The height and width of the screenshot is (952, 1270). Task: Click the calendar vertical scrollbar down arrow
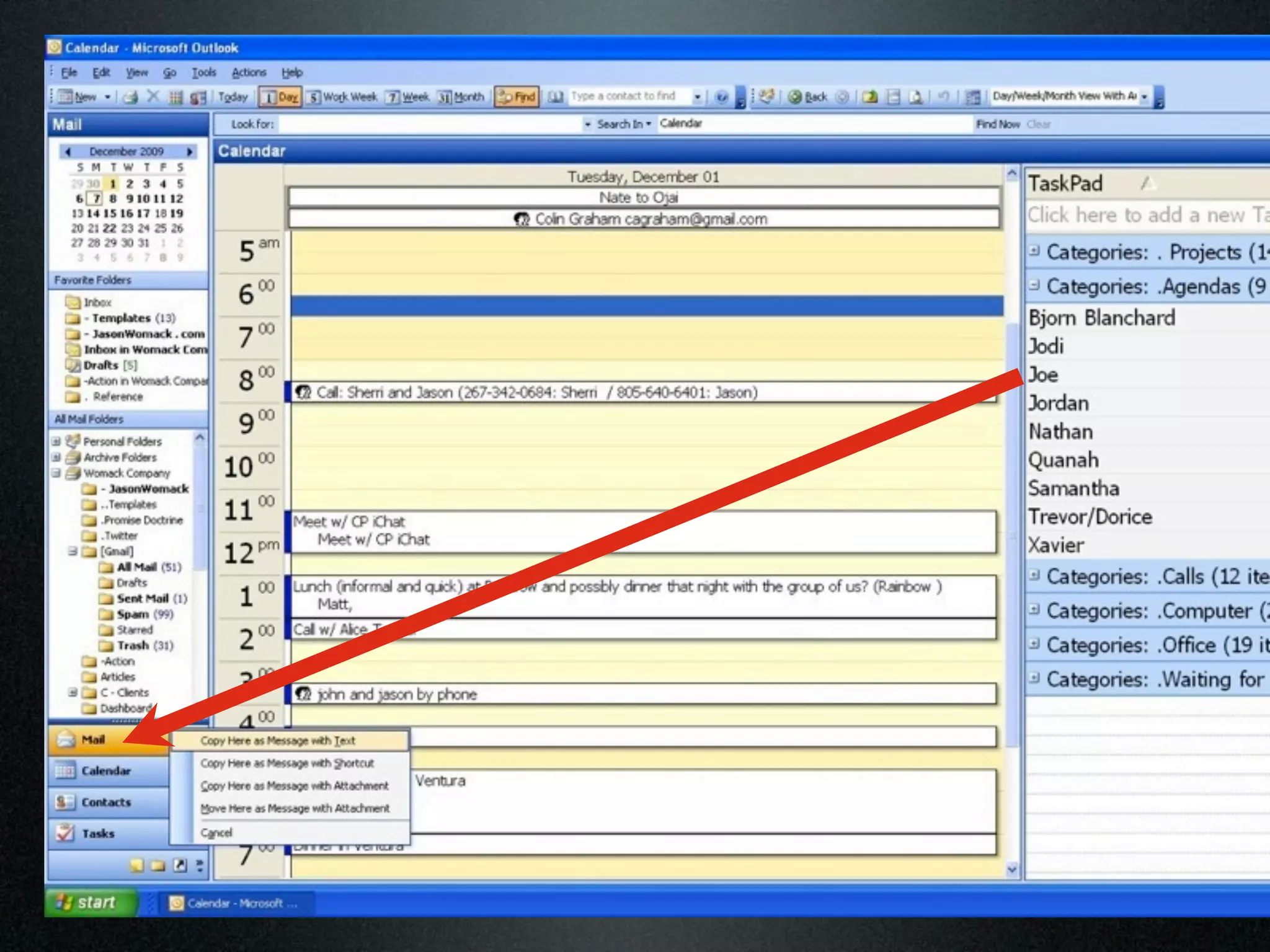1012,870
